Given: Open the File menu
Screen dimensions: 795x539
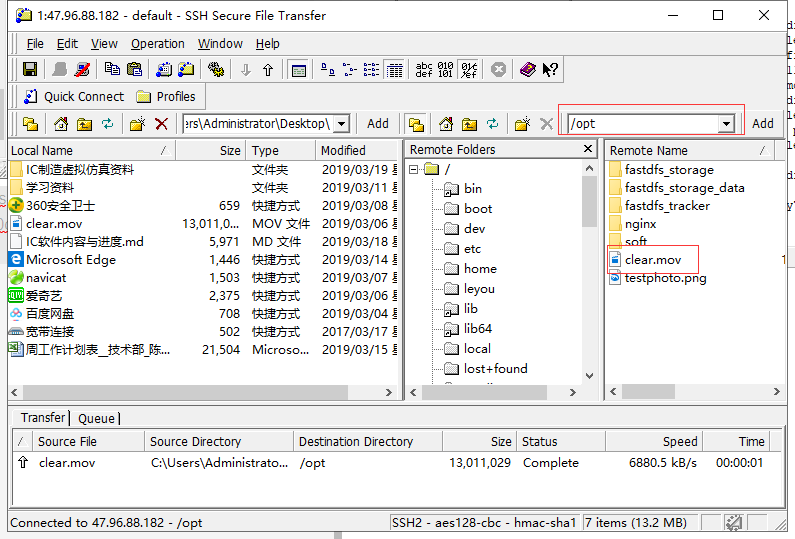Looking at the screenshot, I should tap(35, 44).
